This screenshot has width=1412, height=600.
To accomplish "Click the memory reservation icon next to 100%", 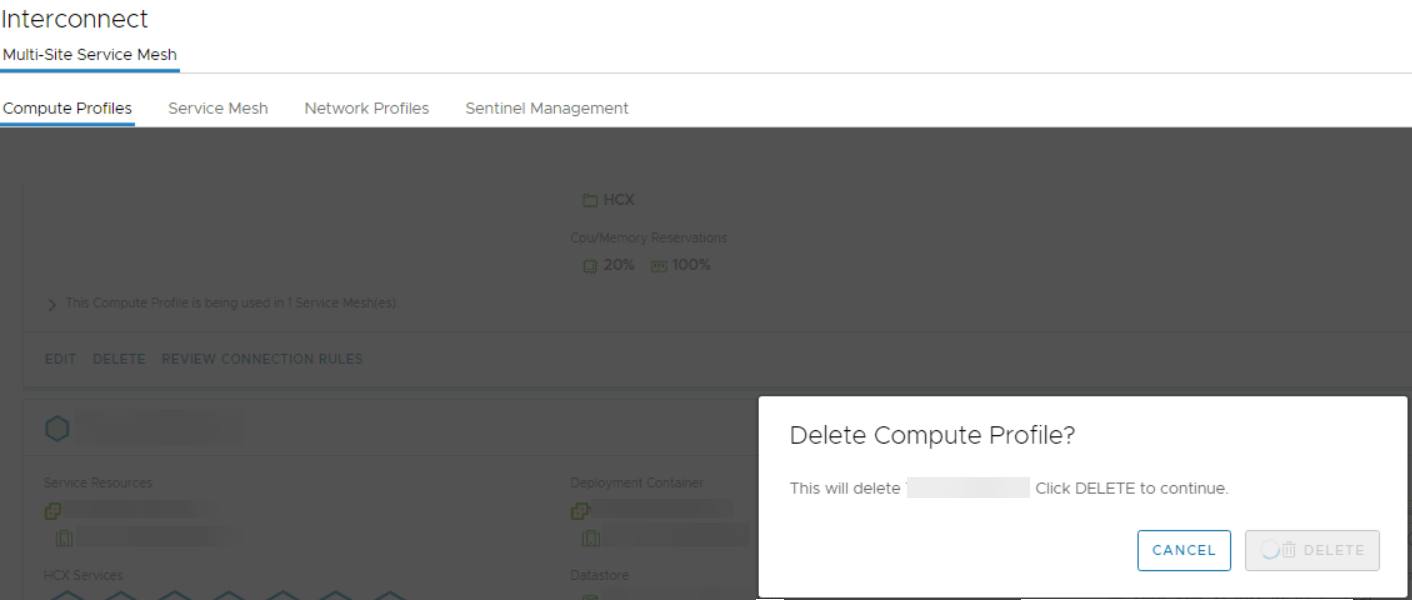I will click(659, 266).
